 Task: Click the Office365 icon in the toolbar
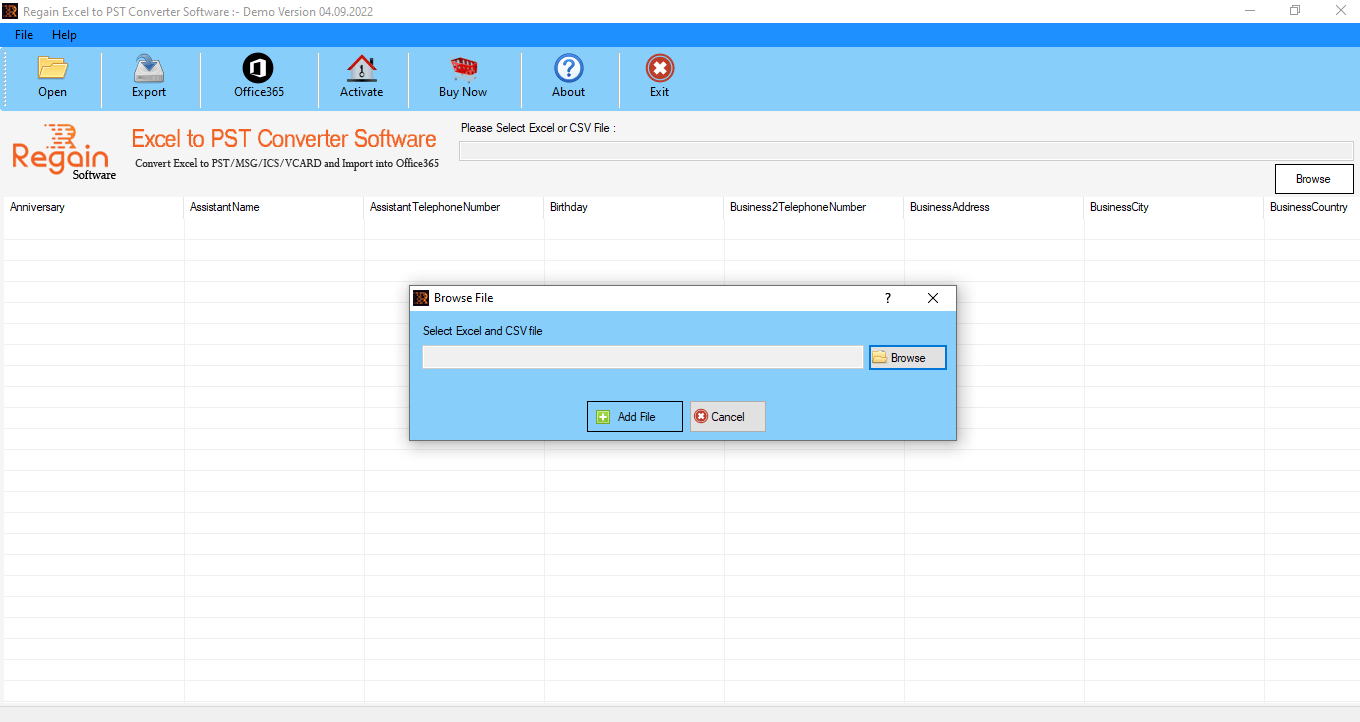257,78
